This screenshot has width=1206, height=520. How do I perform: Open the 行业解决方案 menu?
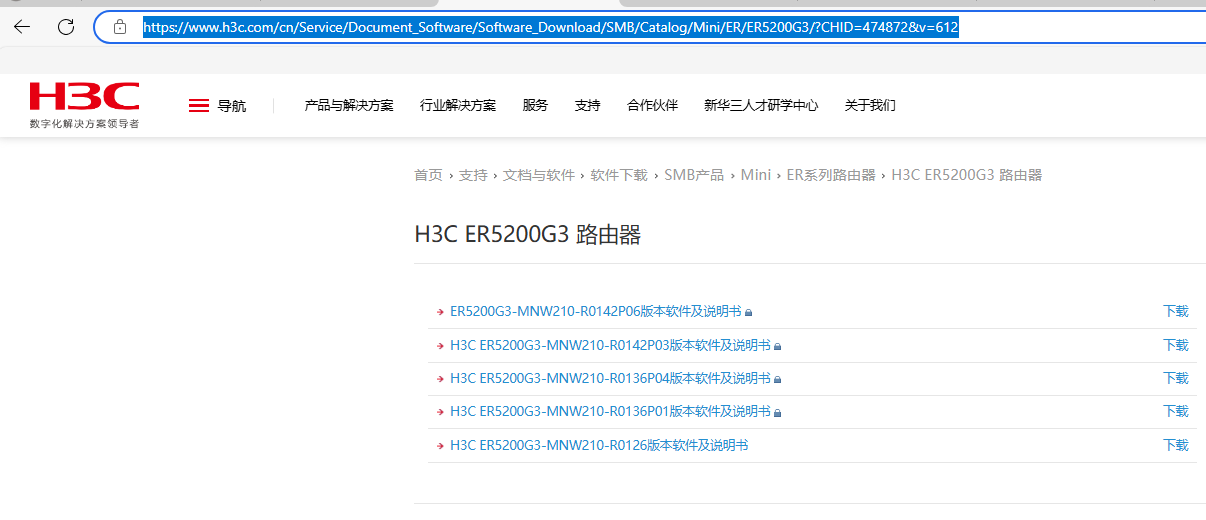[458, 105]
